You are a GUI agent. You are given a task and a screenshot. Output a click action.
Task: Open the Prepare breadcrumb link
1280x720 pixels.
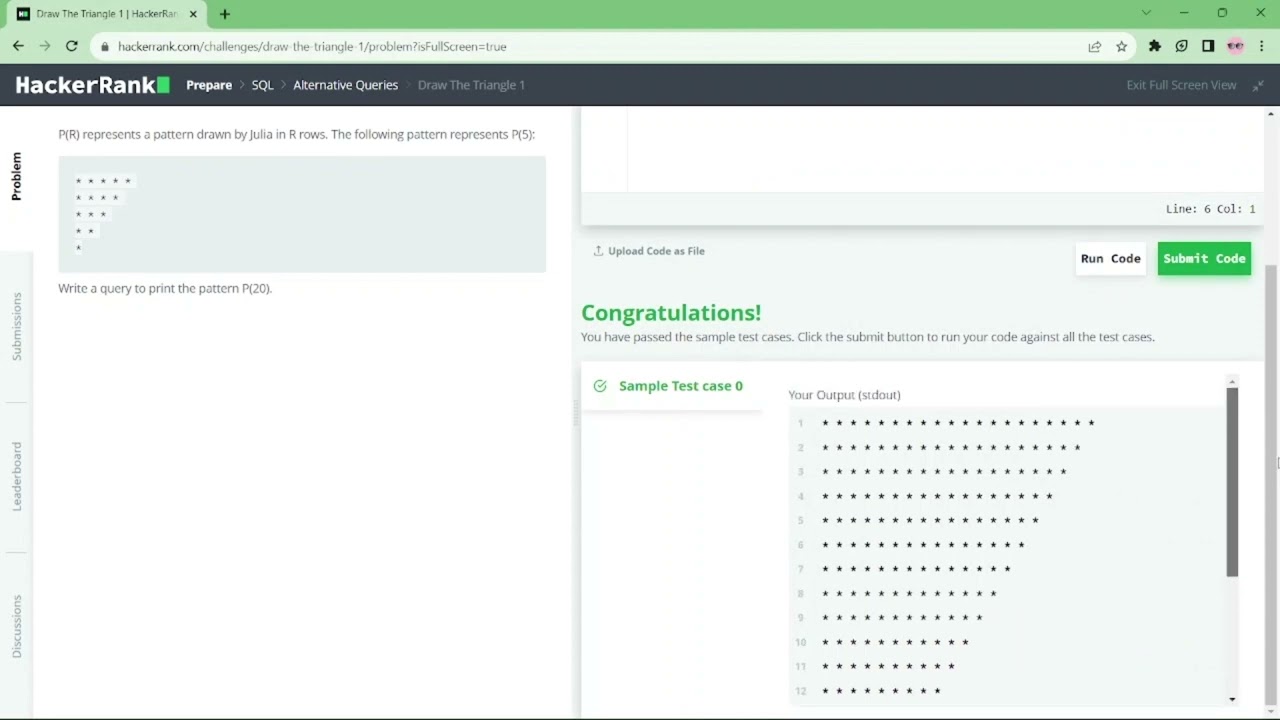point(209,85)
